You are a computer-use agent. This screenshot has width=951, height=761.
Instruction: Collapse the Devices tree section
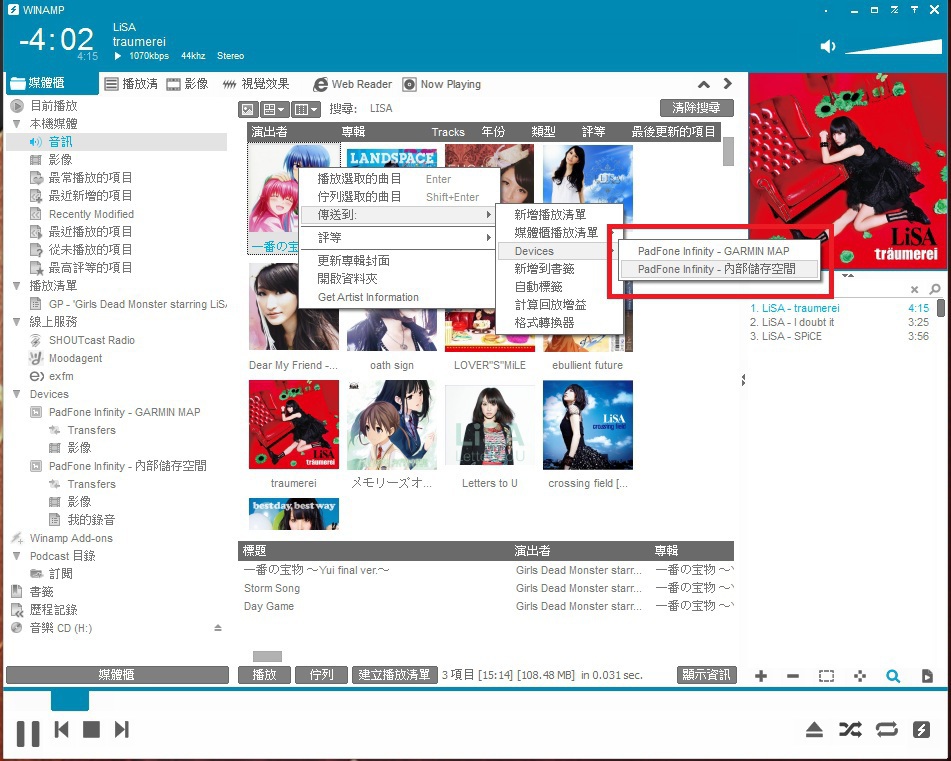point(16,394)
